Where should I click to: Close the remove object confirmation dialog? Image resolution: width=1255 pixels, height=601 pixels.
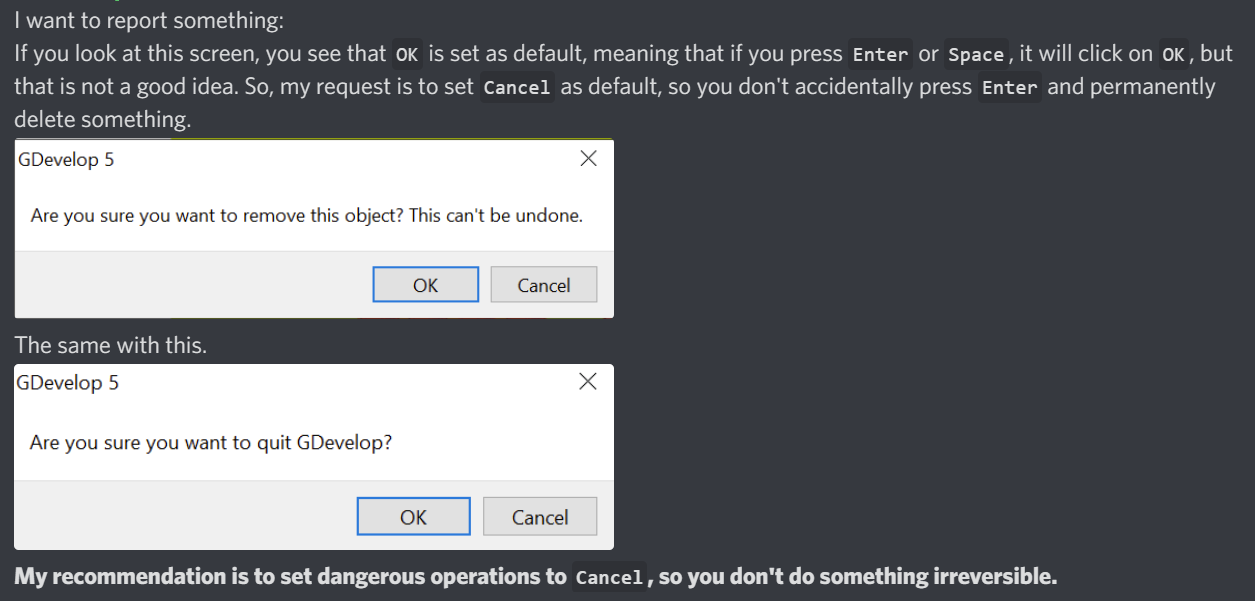point(588,159)
